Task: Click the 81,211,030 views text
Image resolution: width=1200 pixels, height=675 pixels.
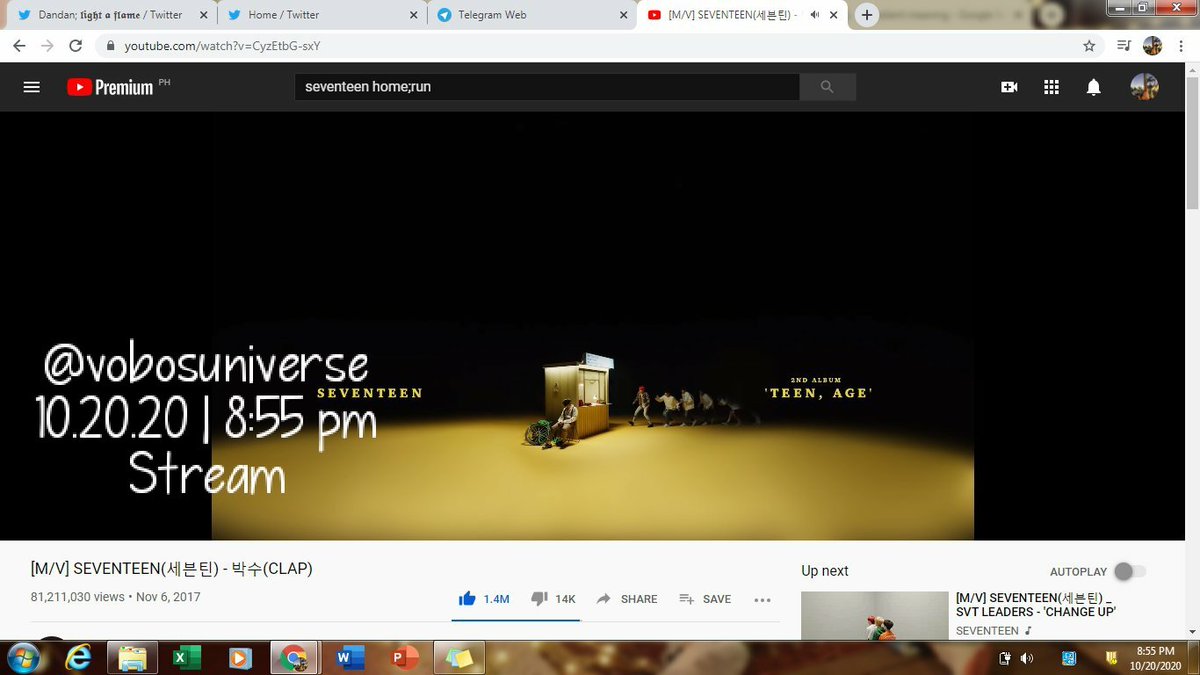Action: 78,597
